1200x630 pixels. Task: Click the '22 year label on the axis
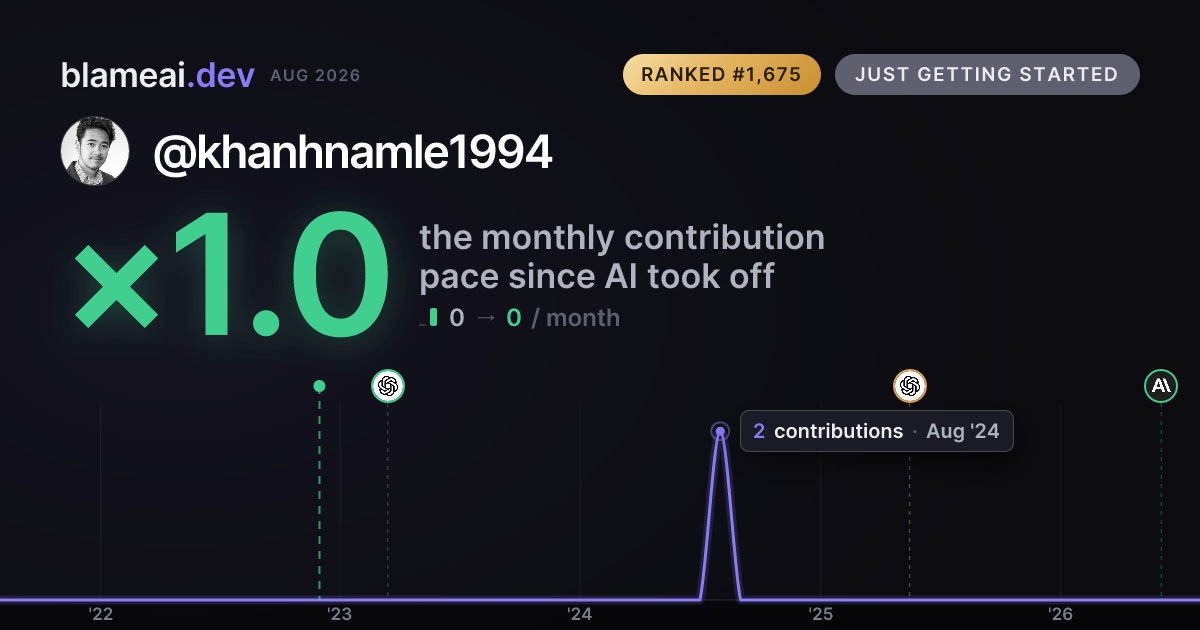(x=100, y=614)
